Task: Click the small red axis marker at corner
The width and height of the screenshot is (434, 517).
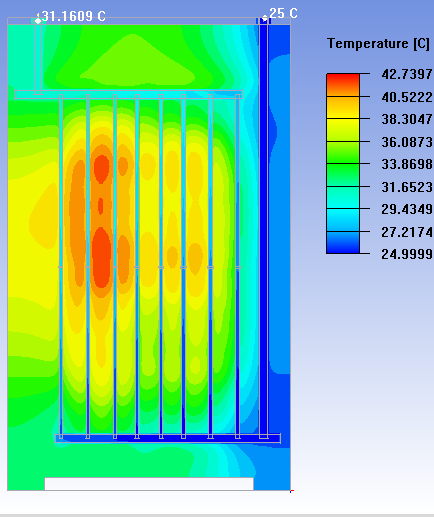Action: (292, 491)
